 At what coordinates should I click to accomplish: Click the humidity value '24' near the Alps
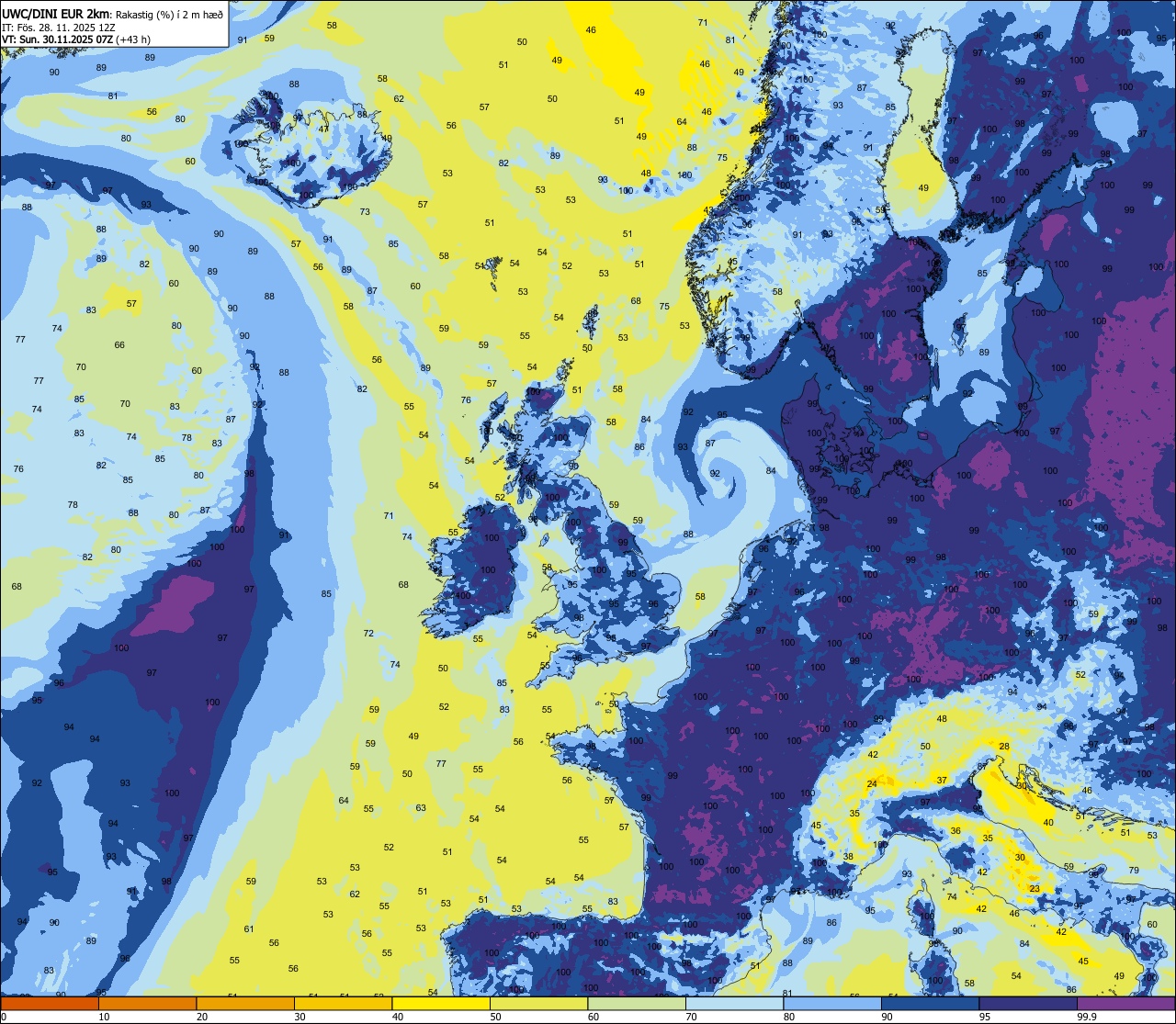(871, 783)
